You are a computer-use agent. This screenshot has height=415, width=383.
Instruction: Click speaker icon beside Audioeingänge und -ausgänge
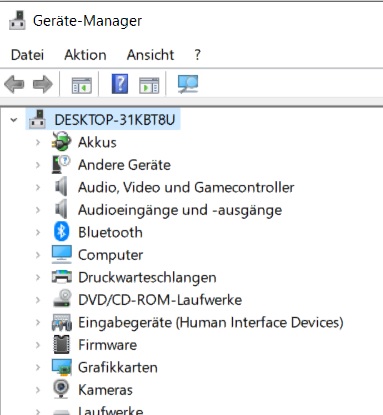61,209
